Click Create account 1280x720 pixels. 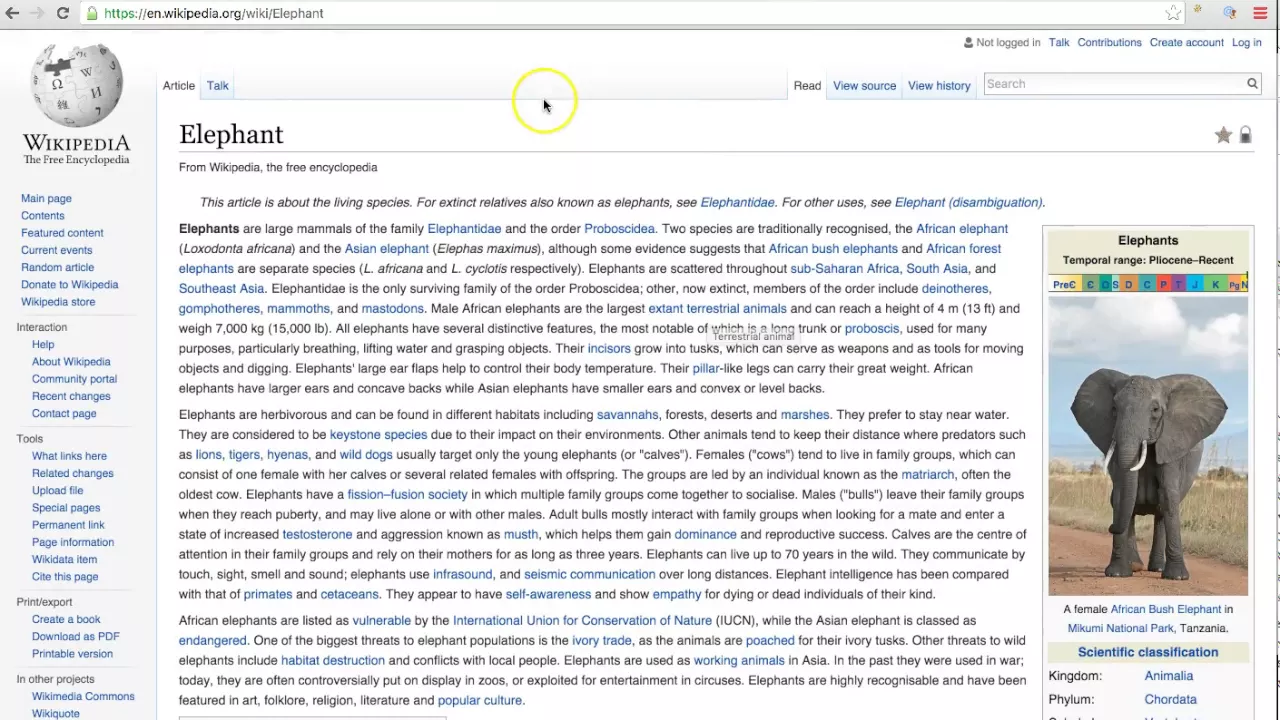(x=1186, y=42)
